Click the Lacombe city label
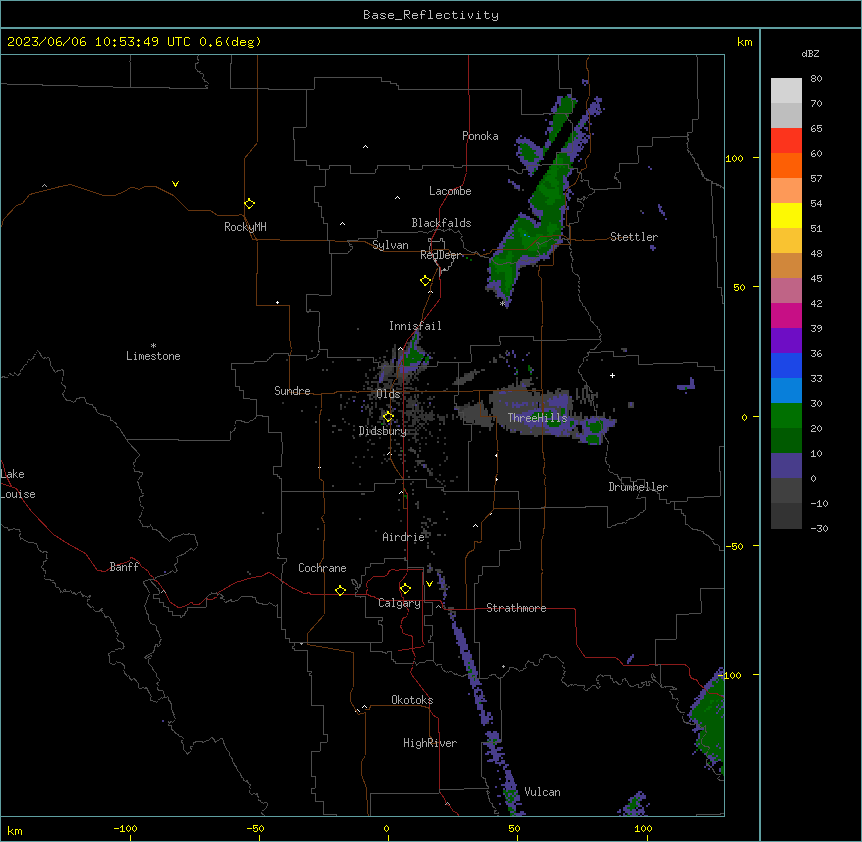Screen dimensions: 862x842 pyautogui.click(x=450, y=191)
